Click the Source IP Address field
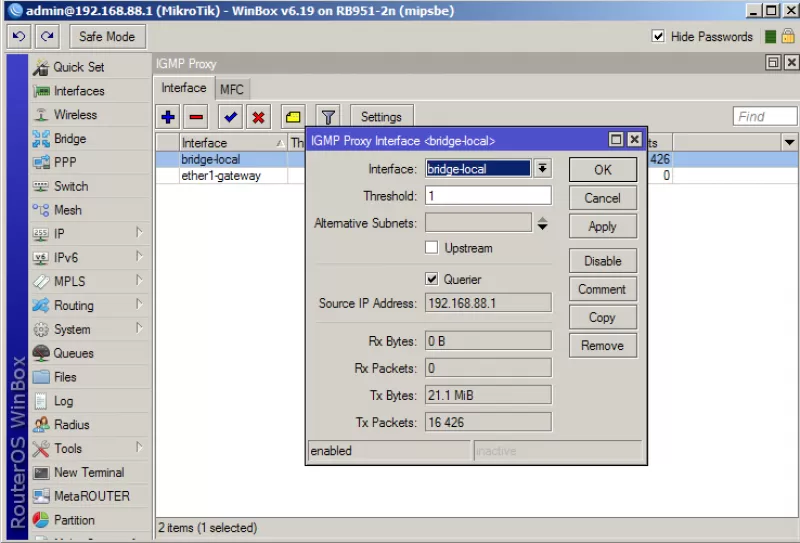This screenshot has width=800, height=543. tap(488, 303)
